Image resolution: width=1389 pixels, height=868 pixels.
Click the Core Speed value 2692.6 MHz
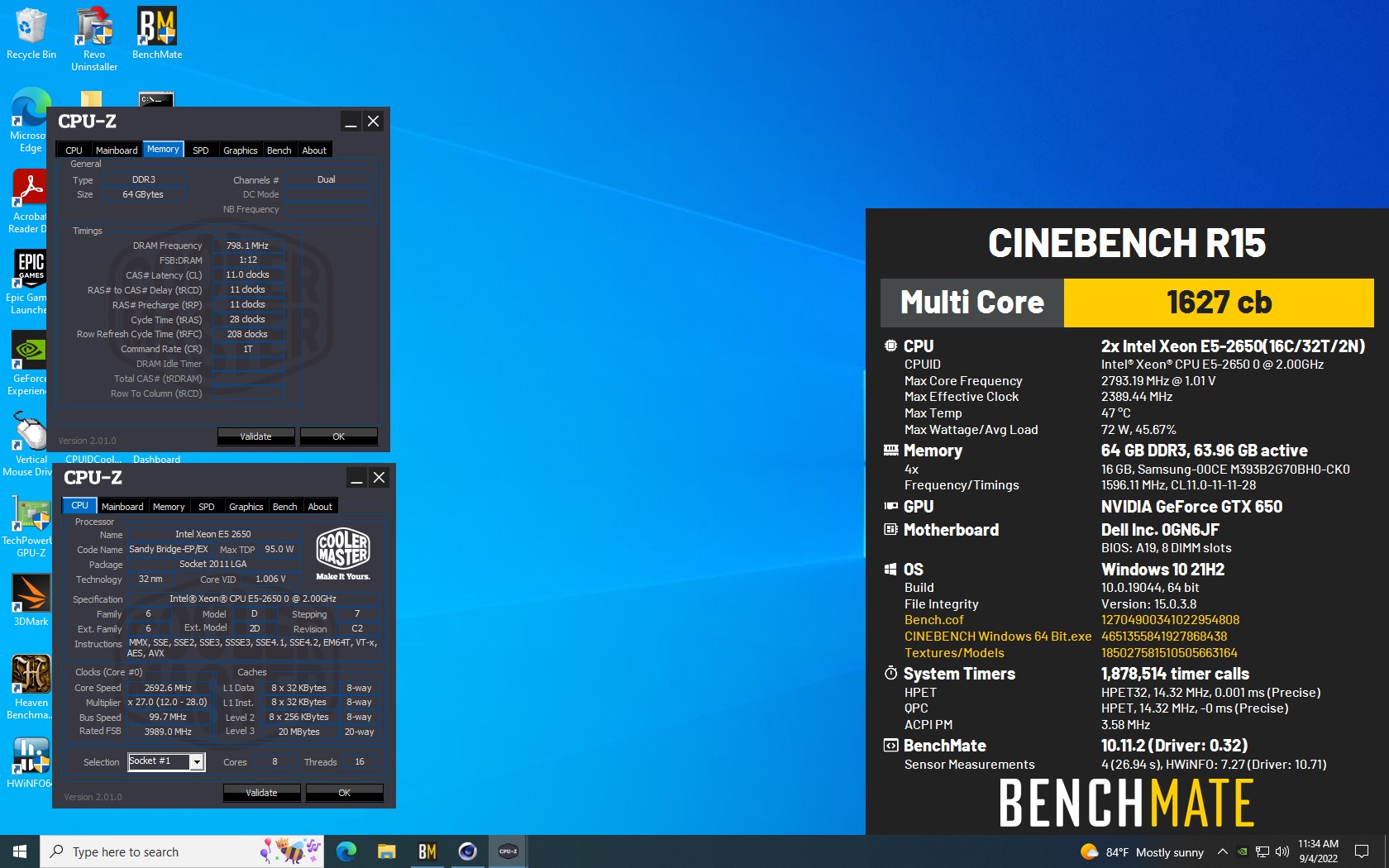point(168,688)
